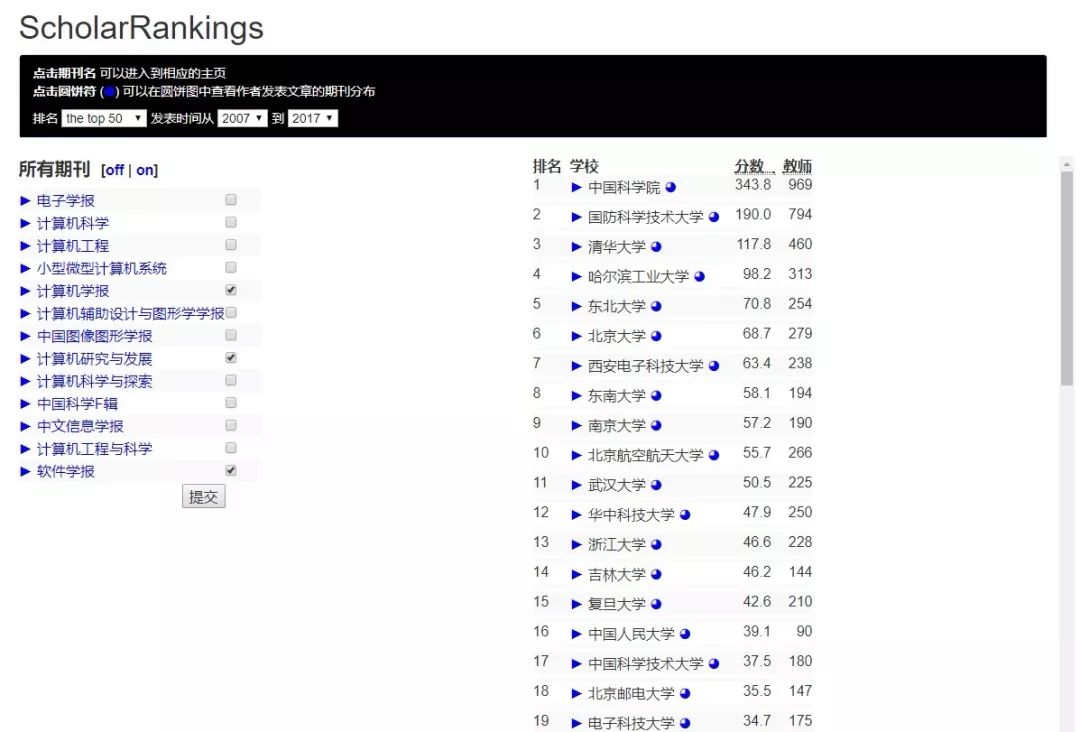Check the 电子学报 journal checkbox
This screenshot has height=732, width=1080.
coord(231,200)
